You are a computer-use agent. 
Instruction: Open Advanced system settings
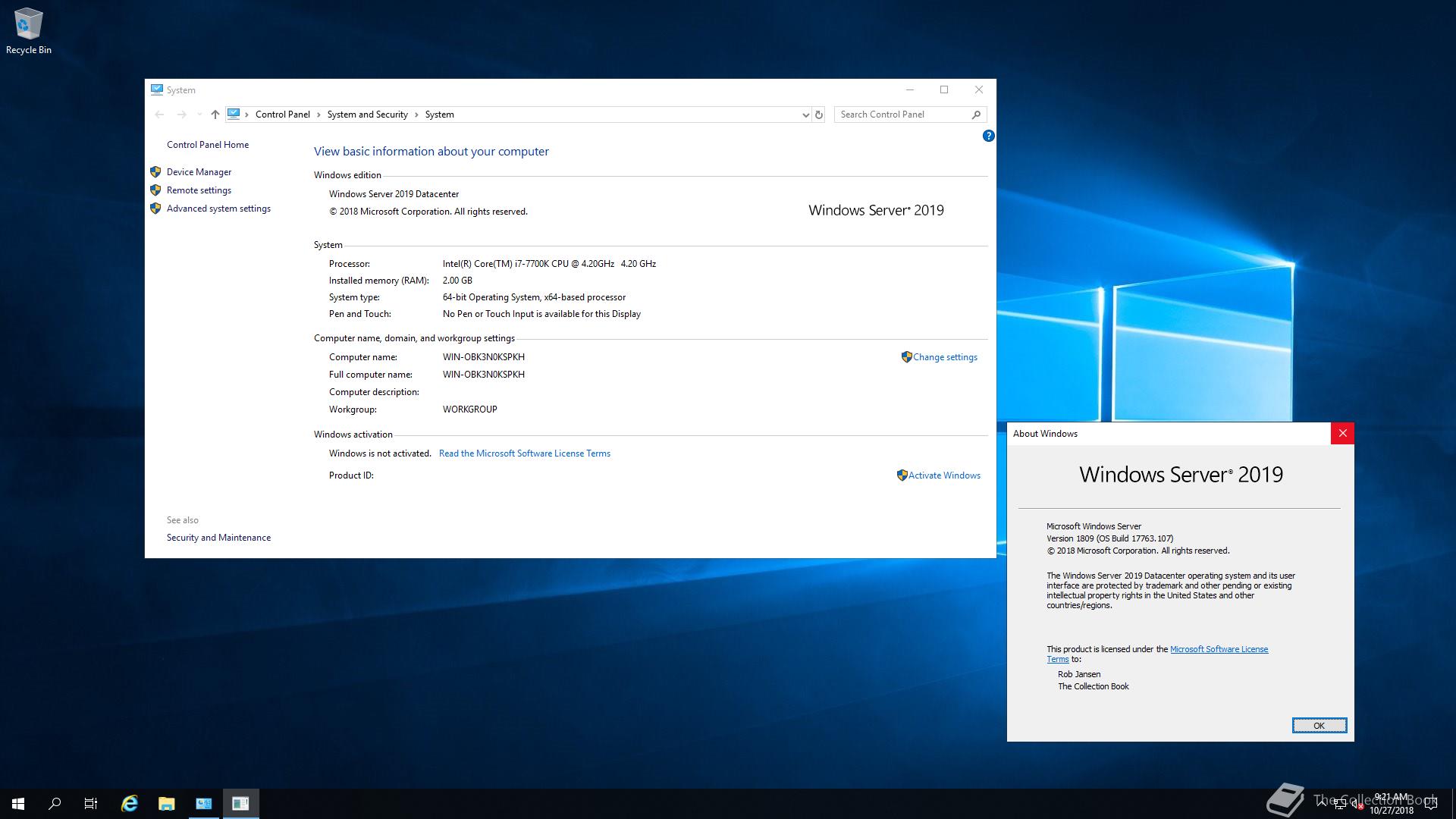(x=219, y=209)
